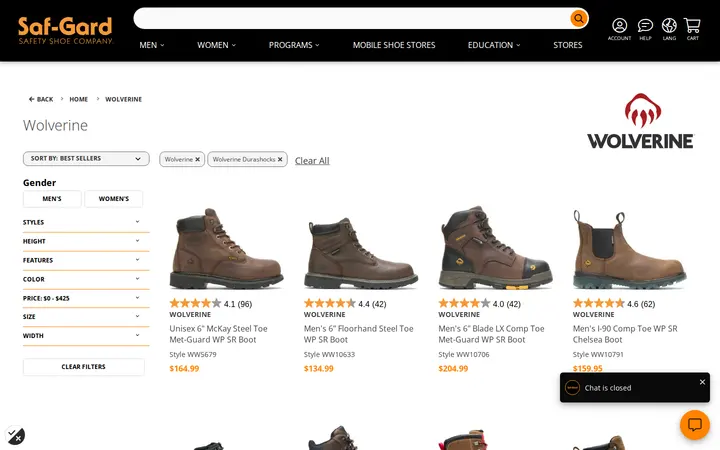Go Back via the breadcrumb
Image resolution: width=720 pixels, height=450 pixels.
pyautogui.click(x=41, y=99)
